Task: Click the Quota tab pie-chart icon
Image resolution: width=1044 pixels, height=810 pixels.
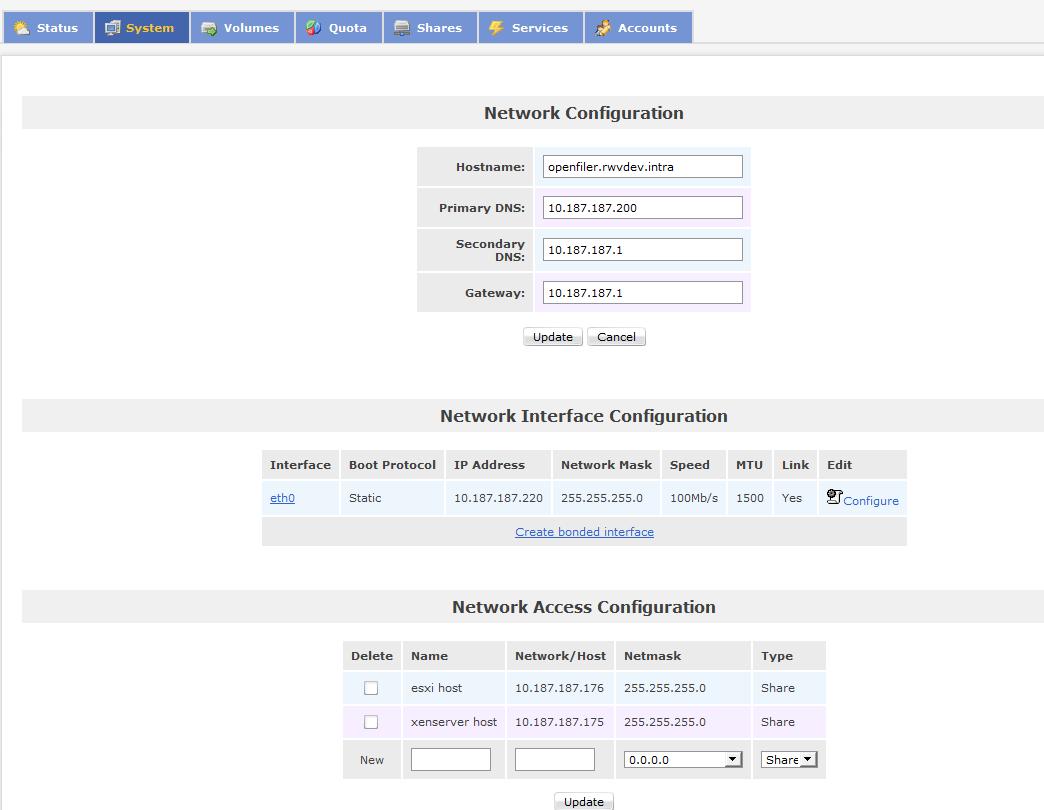Action: pyautogui.click(x=314, y=28)
